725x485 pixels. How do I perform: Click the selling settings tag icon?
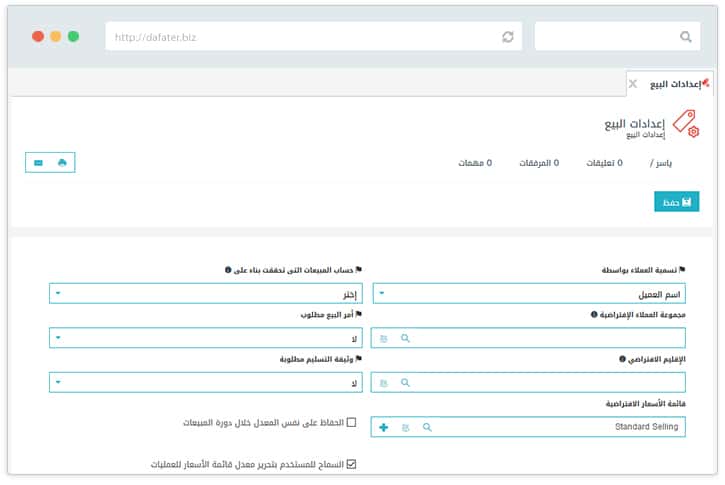click(x=686, y=123)
